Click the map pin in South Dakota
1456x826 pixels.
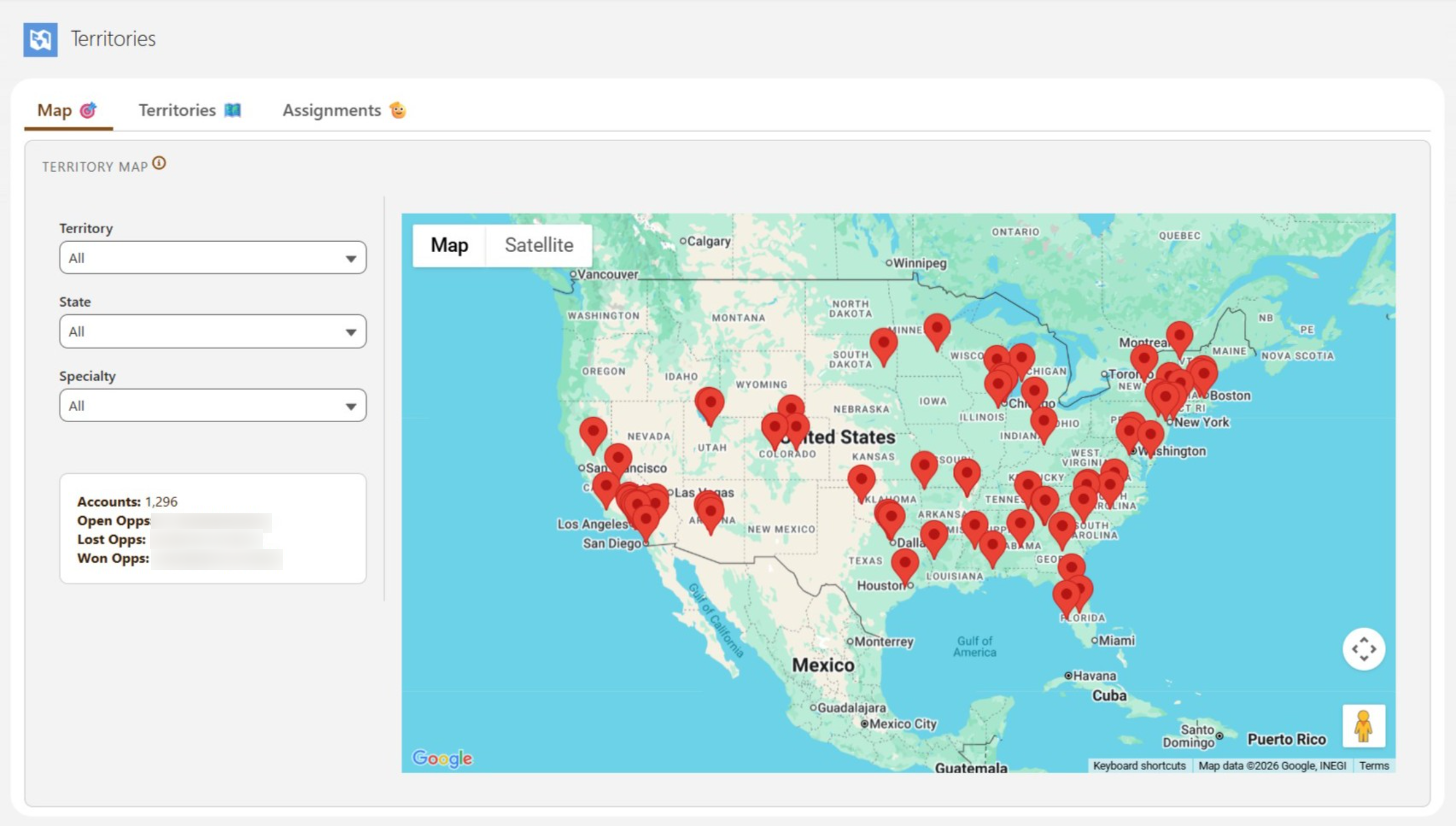(883, 343)
